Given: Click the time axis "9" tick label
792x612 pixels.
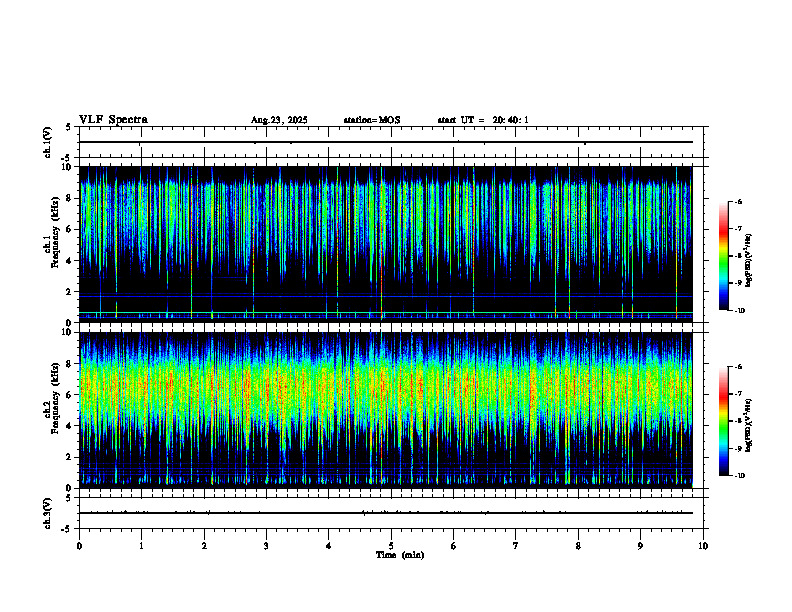Looking at the screenshot, I should pos(640,546).
